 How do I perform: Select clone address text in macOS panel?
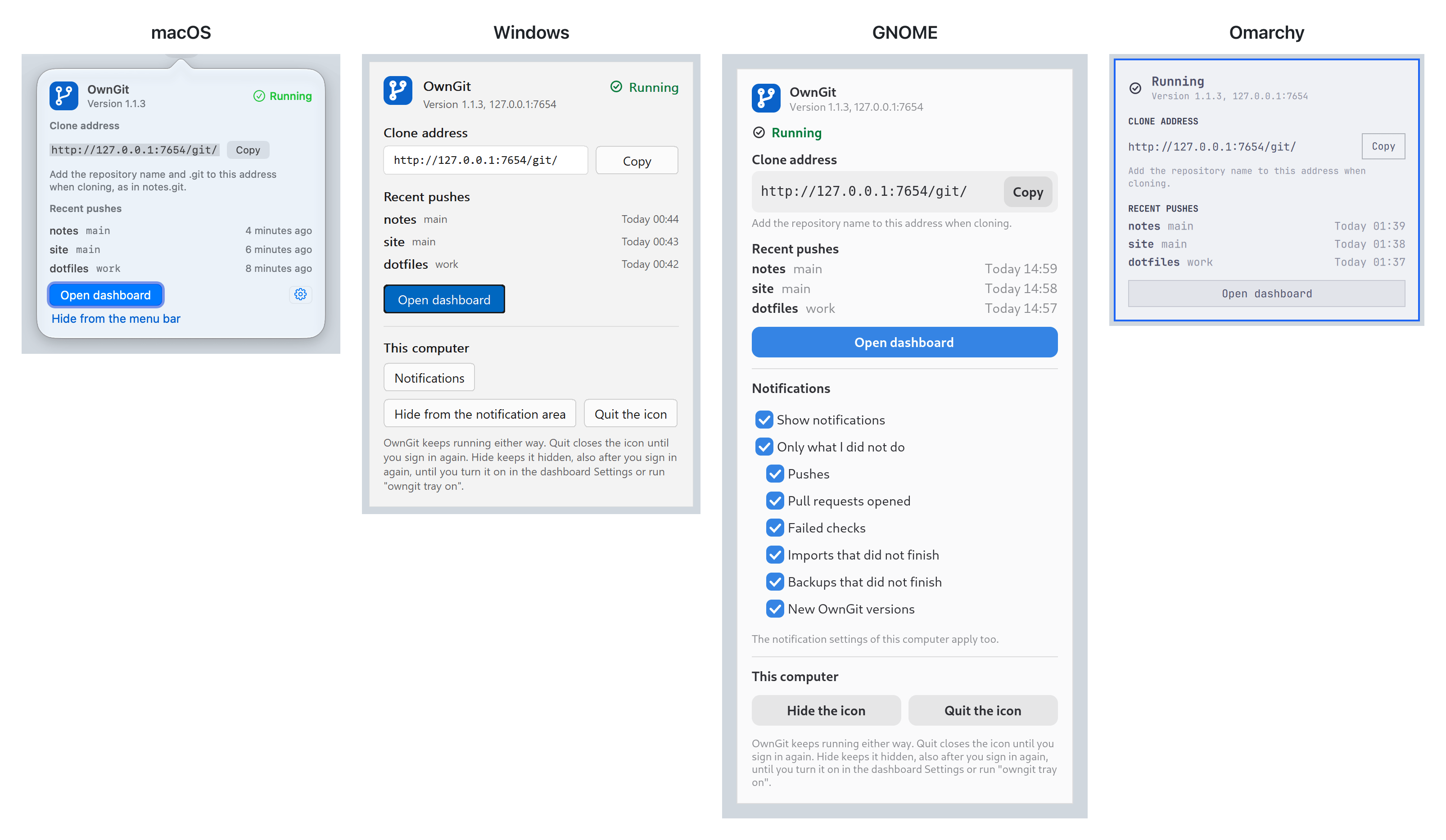[134, 150]
